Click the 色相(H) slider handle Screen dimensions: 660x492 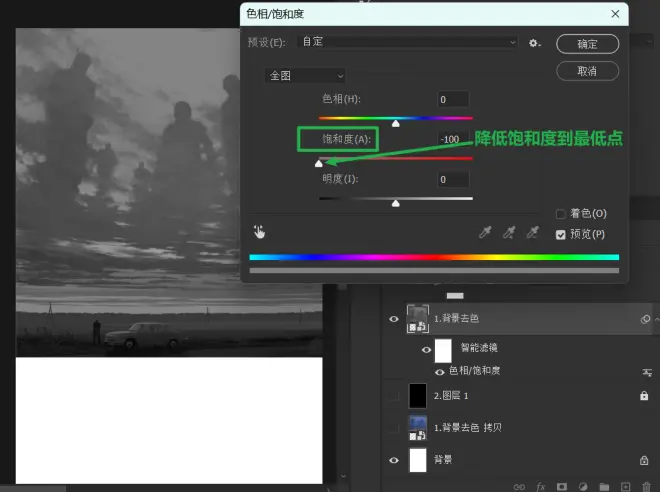coord(396,123)
